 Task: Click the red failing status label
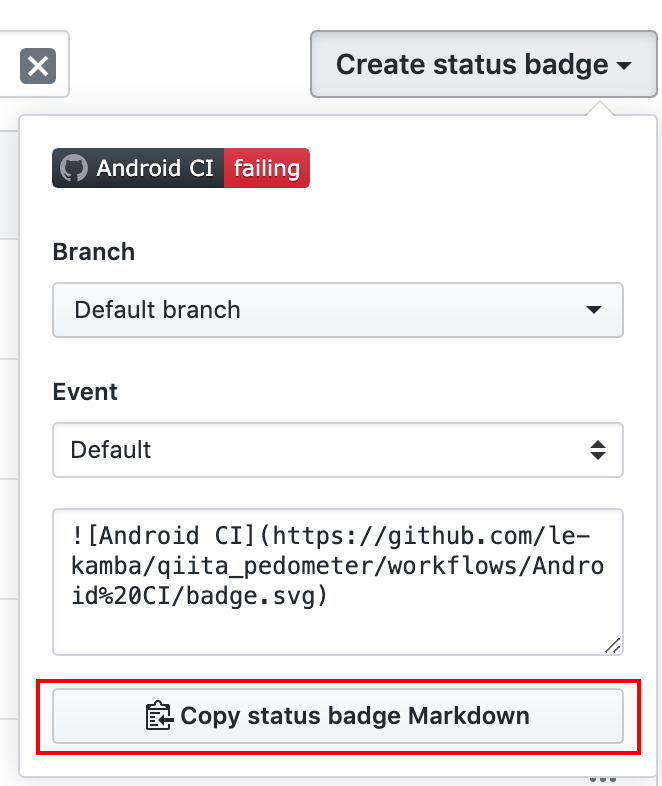click(x=267, y=168)
